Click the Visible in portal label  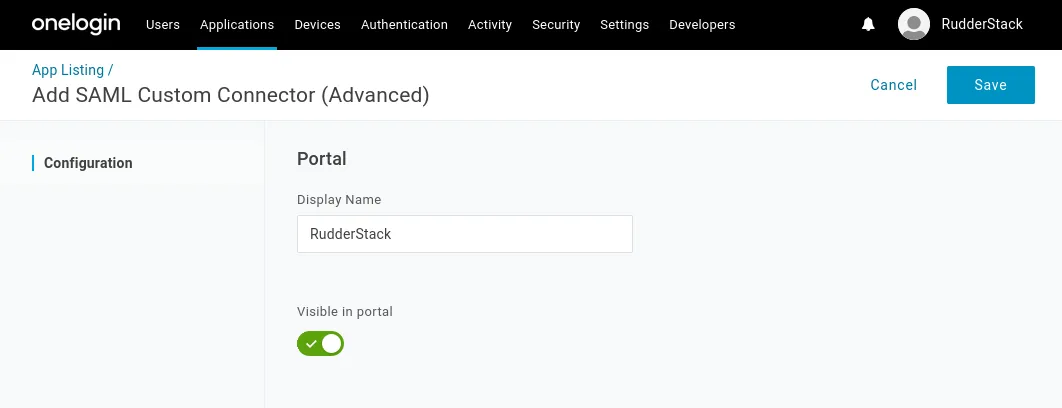[345, 312]
